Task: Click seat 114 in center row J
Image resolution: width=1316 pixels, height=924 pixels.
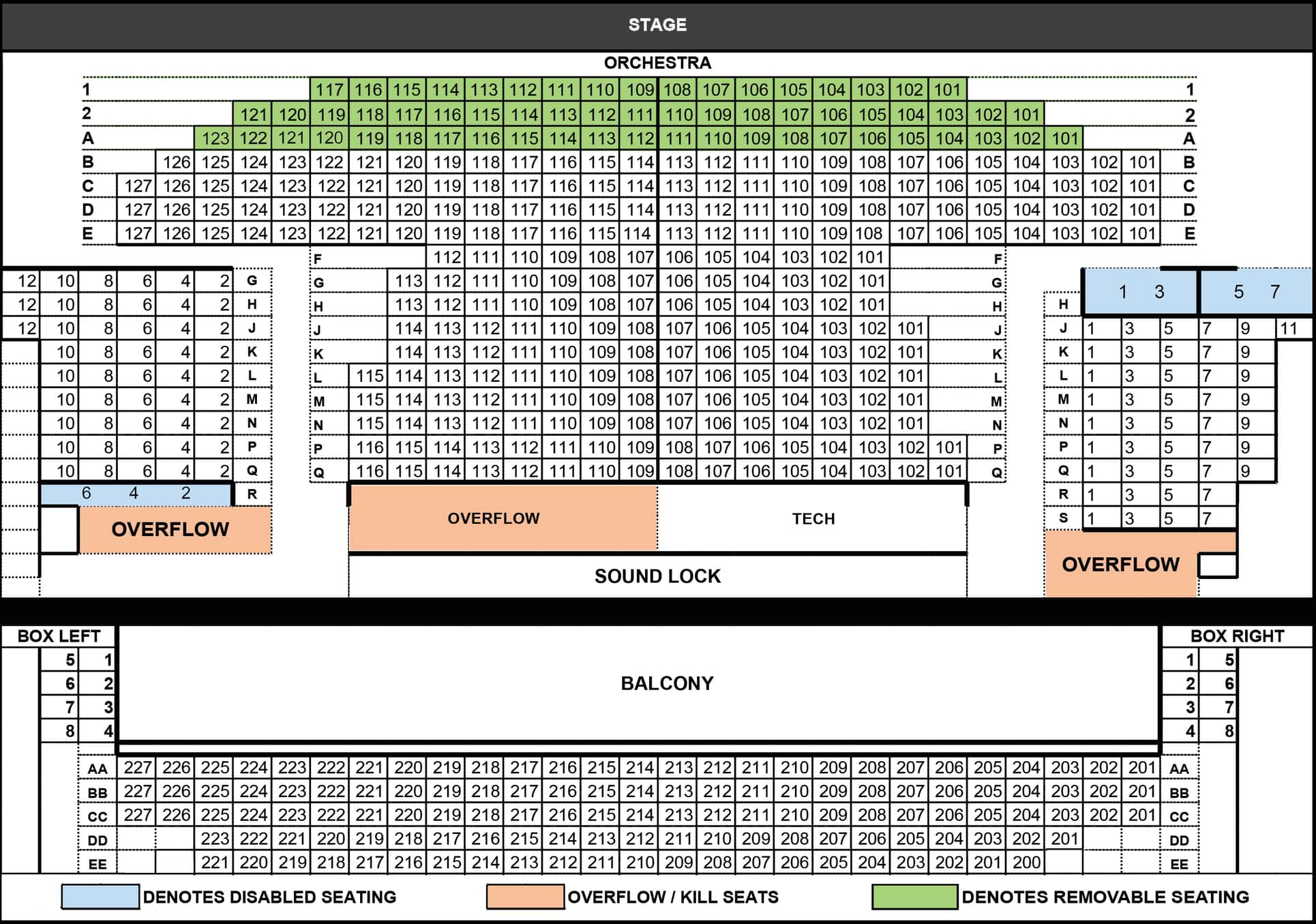Action: (408, 328)
